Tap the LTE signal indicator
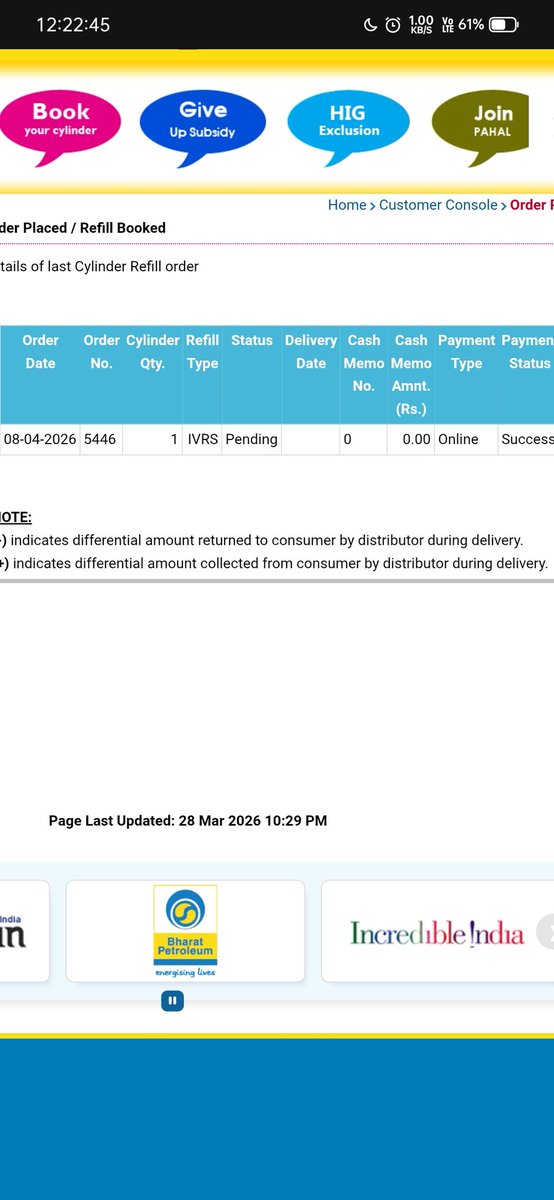554x1200 pixels. point(448,24)
